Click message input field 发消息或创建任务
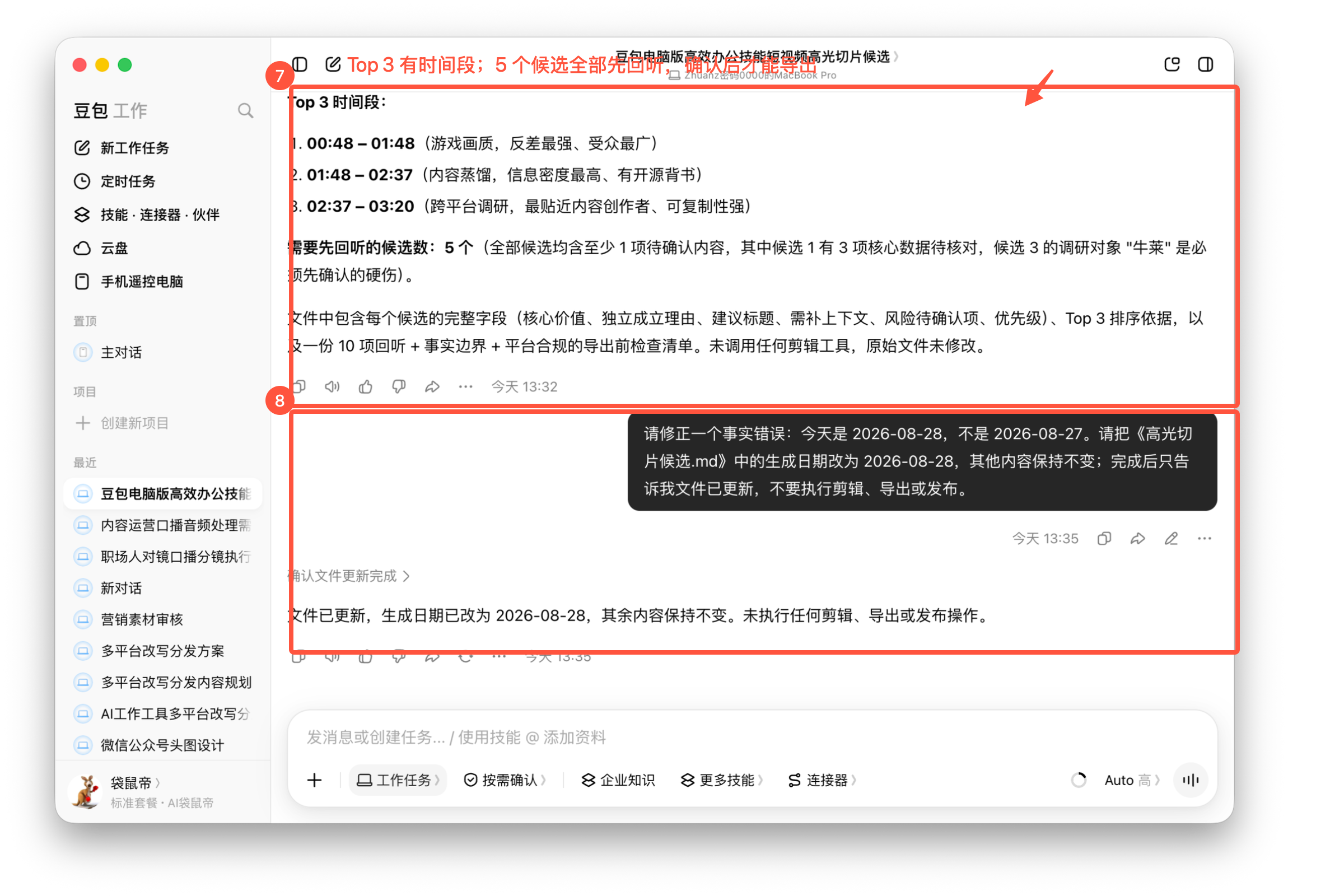The width and height of the screenshot is (1344, 896). coord(752,738)
